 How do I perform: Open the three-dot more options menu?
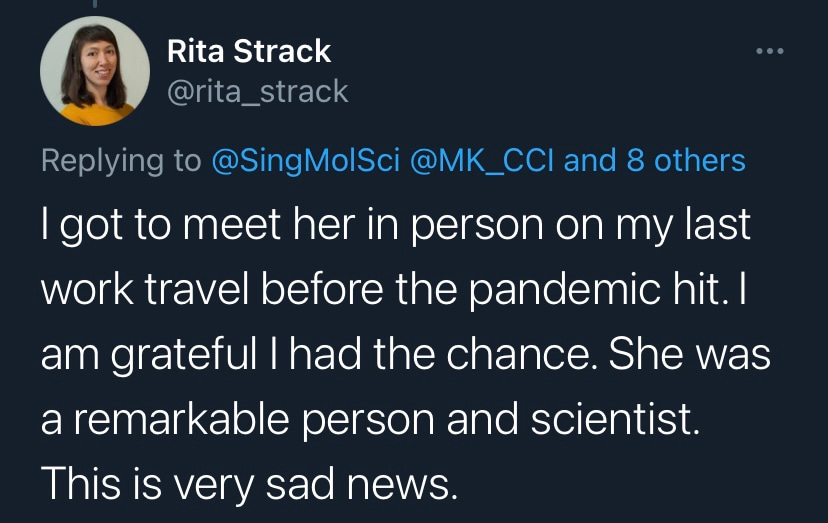[x=768, y=50]
